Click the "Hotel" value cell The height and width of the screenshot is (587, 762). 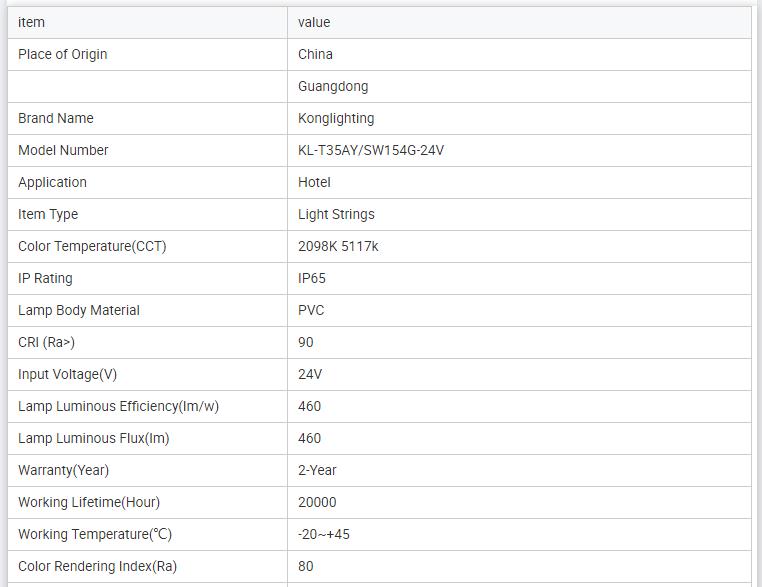(314, 182)
